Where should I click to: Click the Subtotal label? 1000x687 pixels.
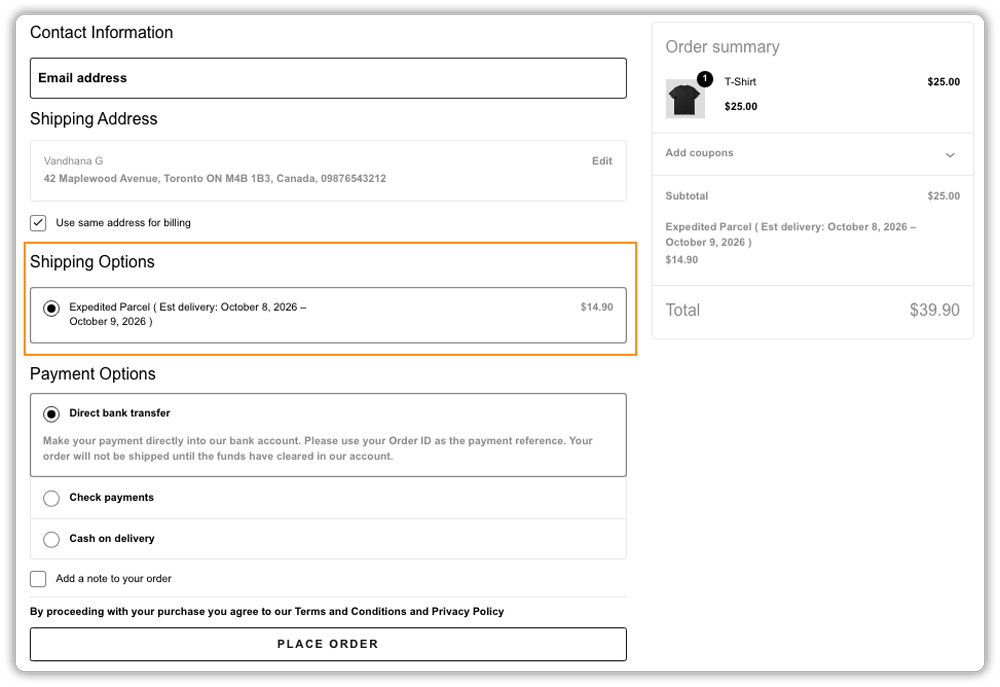[x=686, y=196]
